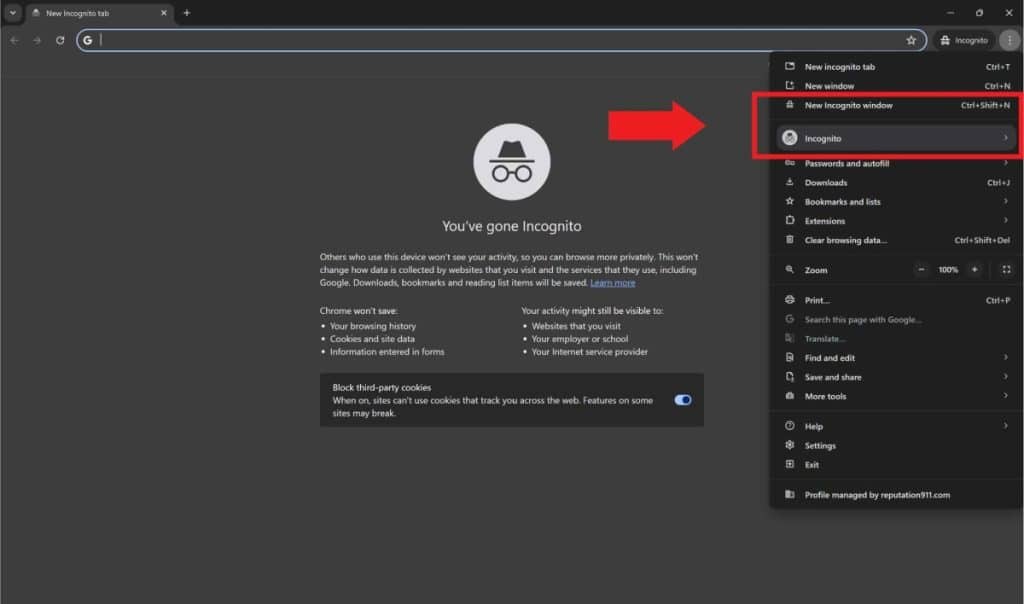Image resolution: width=1024 pixels, height=604 pixels.
Task: Click the Google icon in address bar
Action: click(x=88, y=40)
